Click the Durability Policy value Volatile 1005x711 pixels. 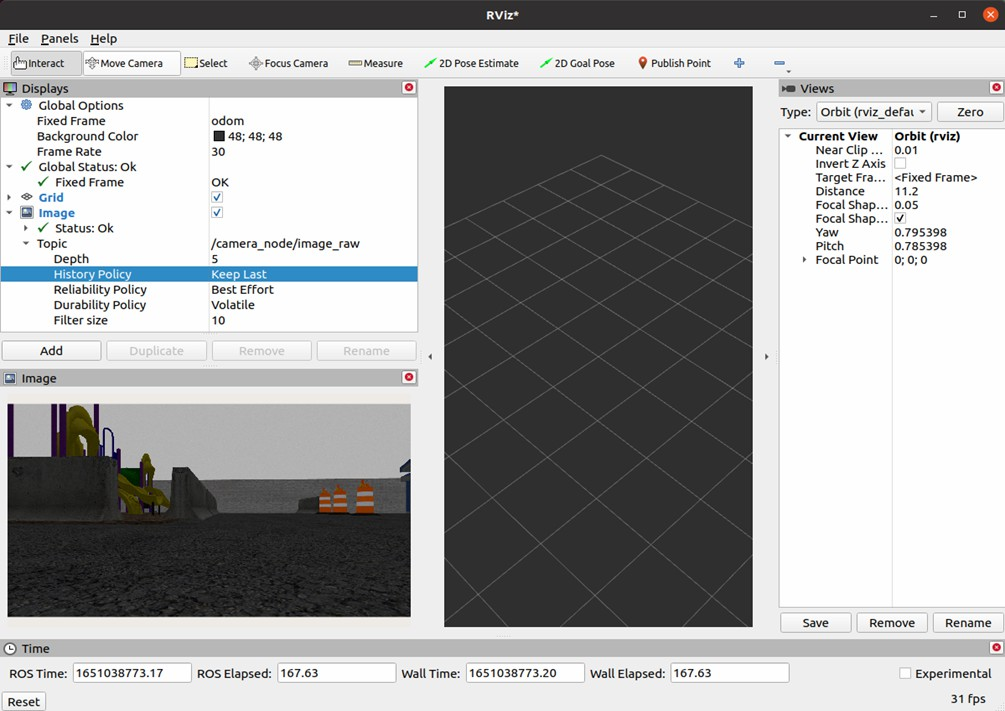233,305
